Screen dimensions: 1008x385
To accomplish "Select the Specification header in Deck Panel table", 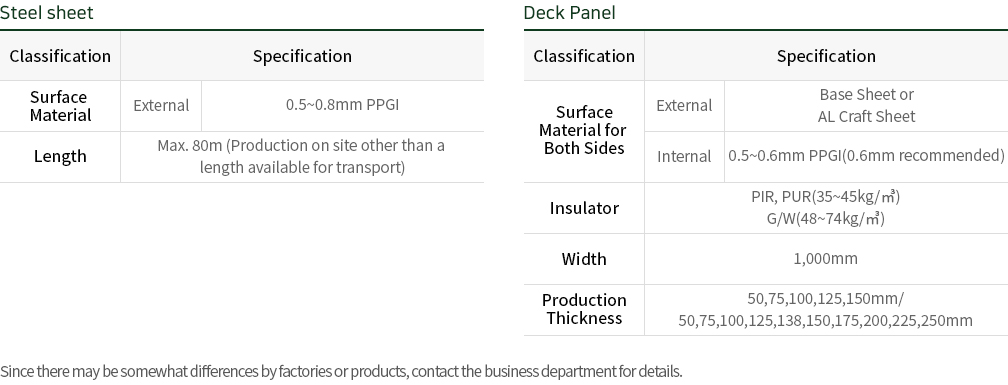I will [x=826, y=56].
